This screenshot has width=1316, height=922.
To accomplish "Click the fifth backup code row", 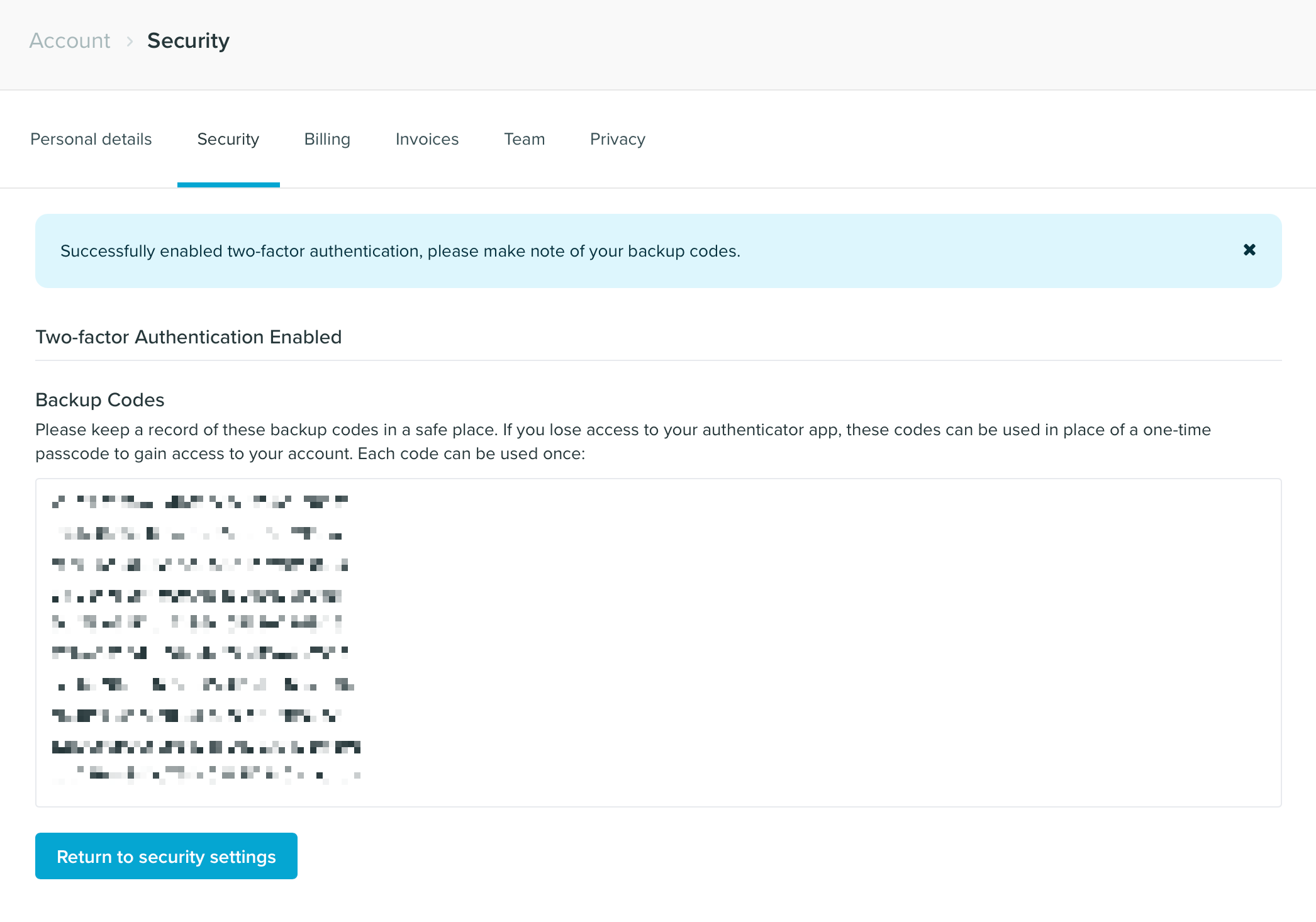I will 198,623.
